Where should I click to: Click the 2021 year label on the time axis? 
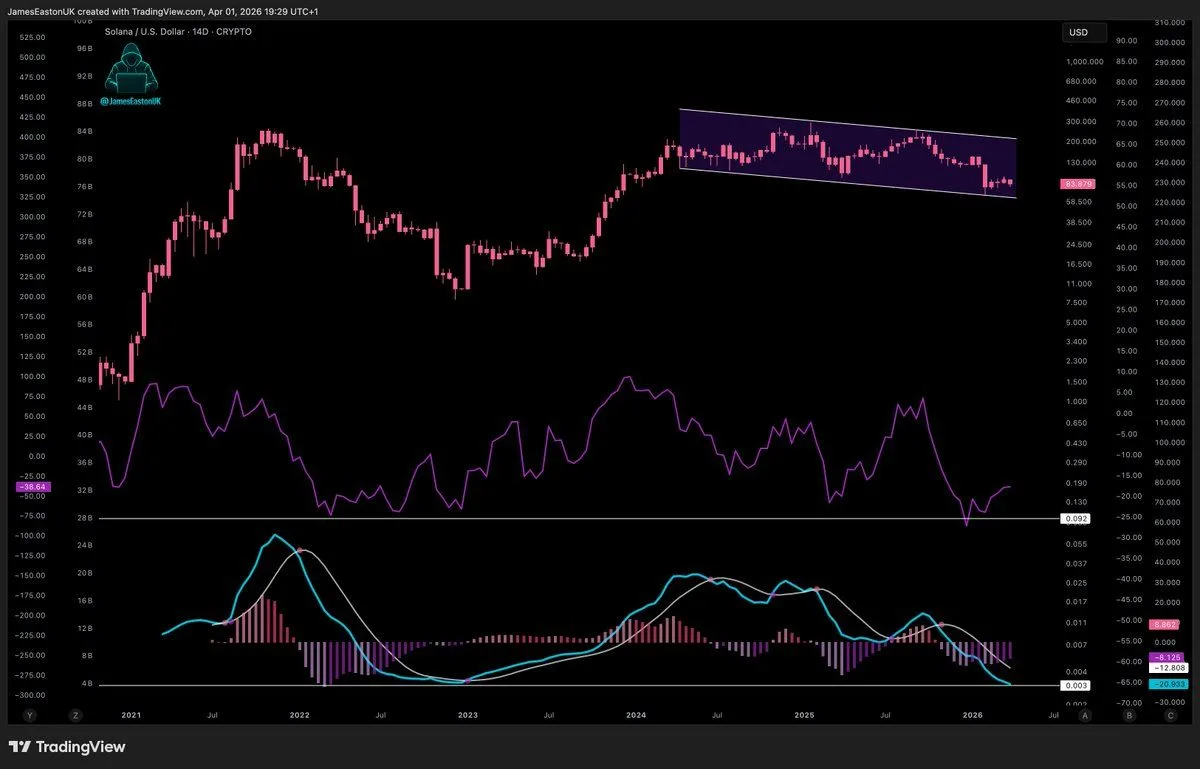[x=133, y=716]
